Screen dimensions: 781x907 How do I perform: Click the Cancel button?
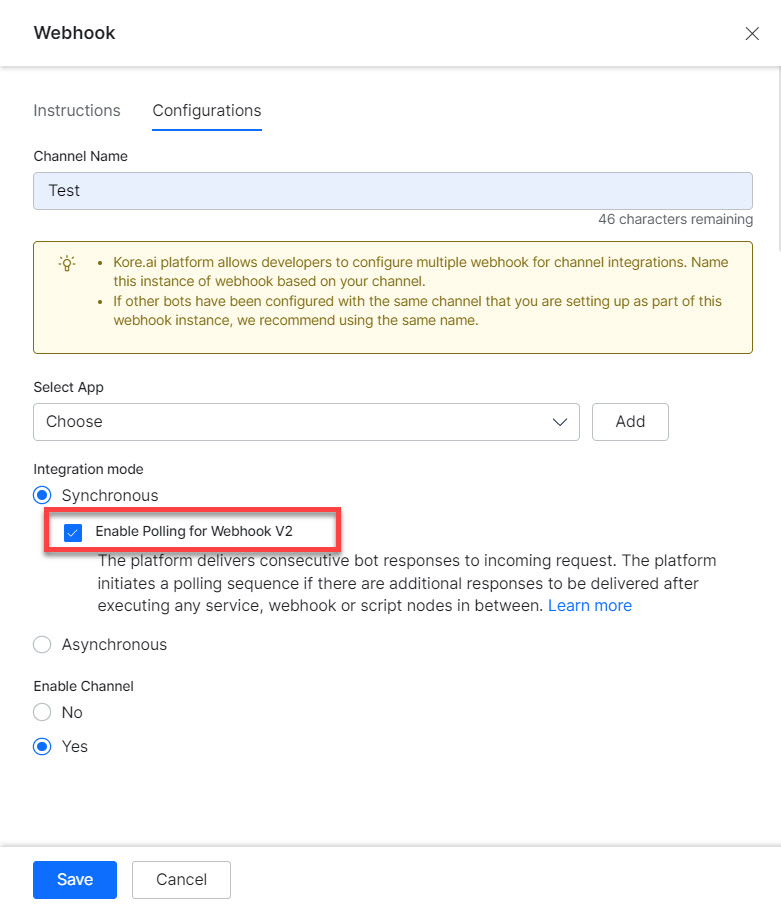(181, 880)
